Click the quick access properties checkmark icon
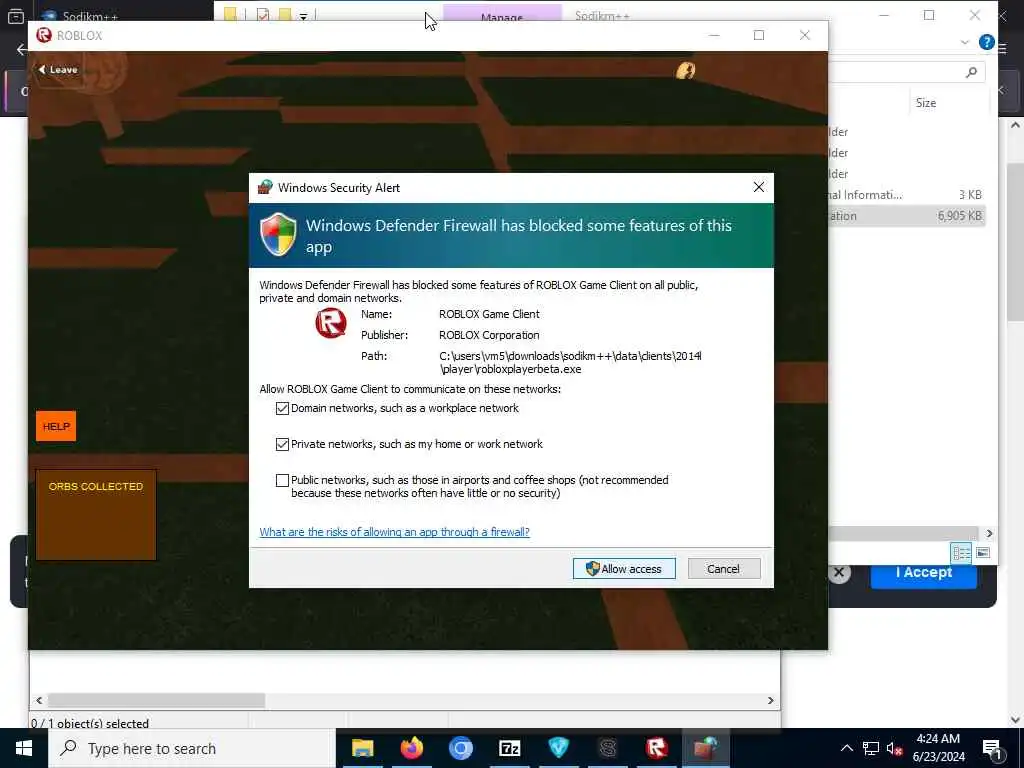The image size is (1024, 768). click(263, 14)
